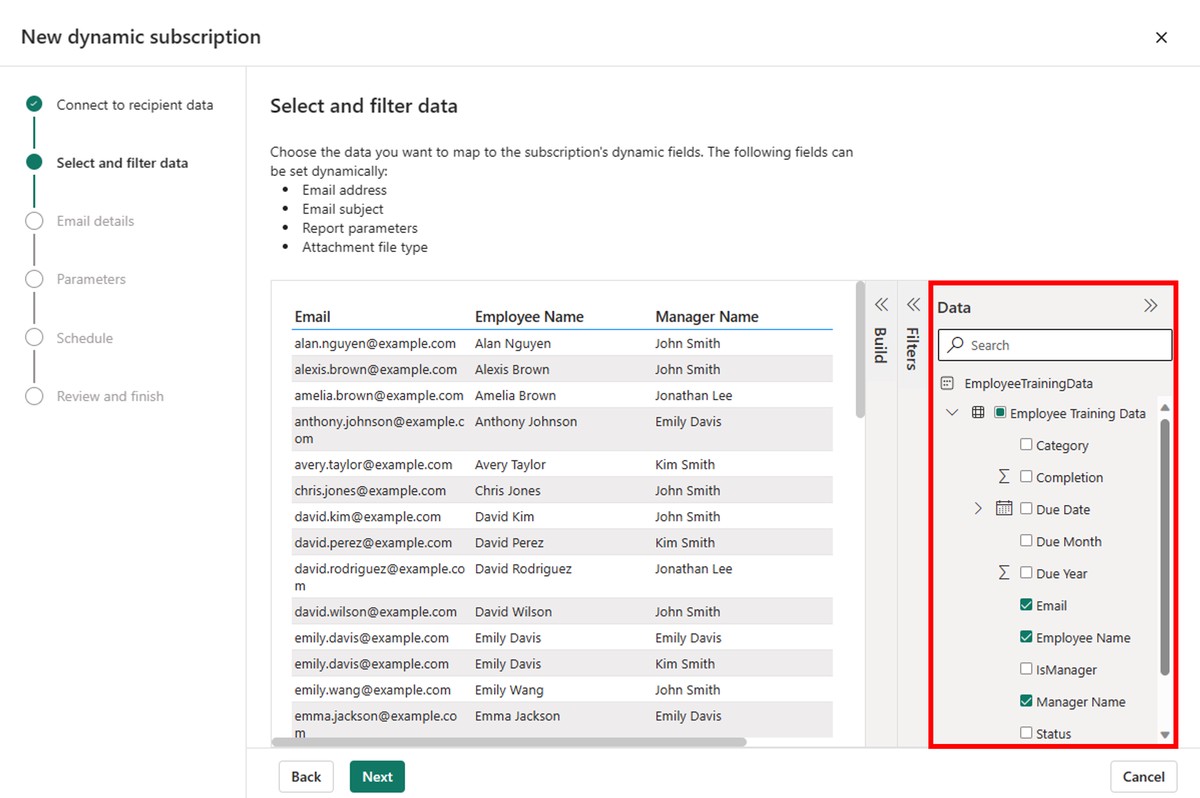This screenshot has width=1200, height=798.
Task: Click the EmployeeTrainingData dataset icon
Action: tap(947, 383)
